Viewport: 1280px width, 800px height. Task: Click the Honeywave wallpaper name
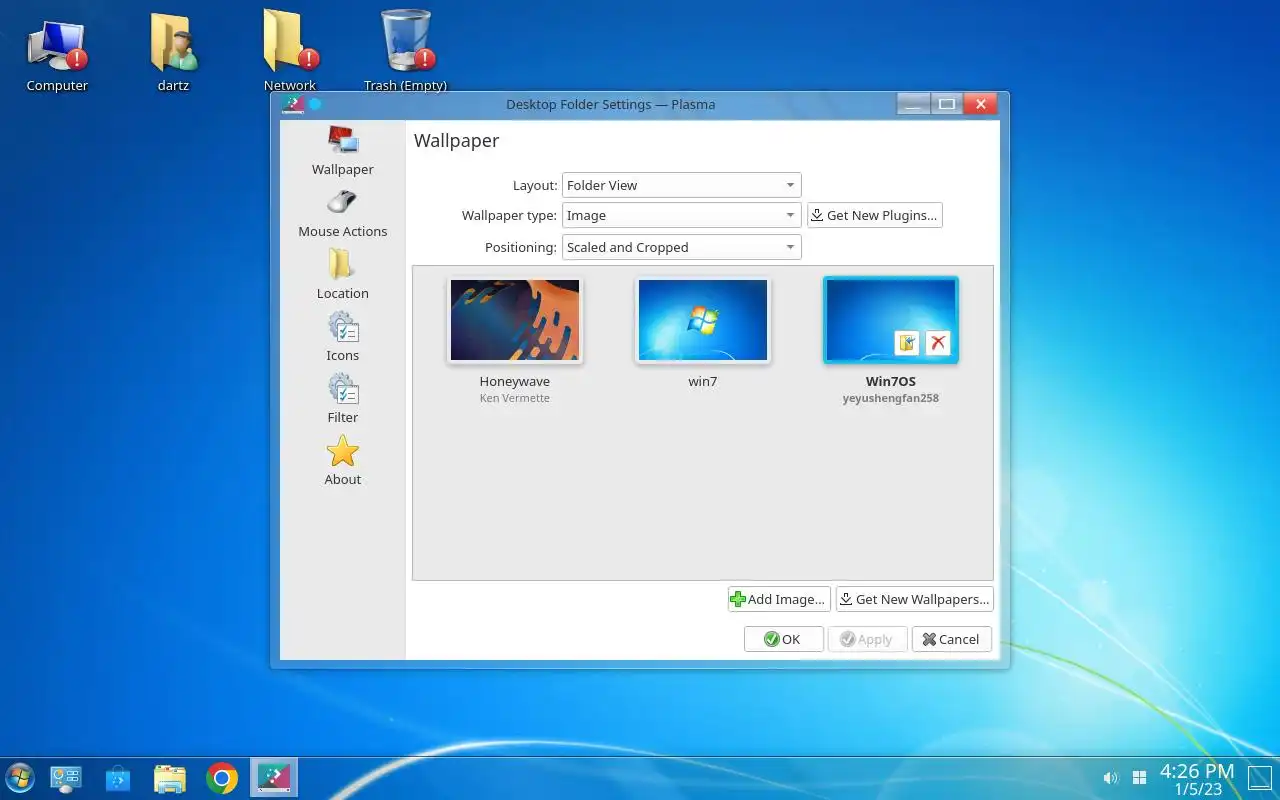pos(515,381)
